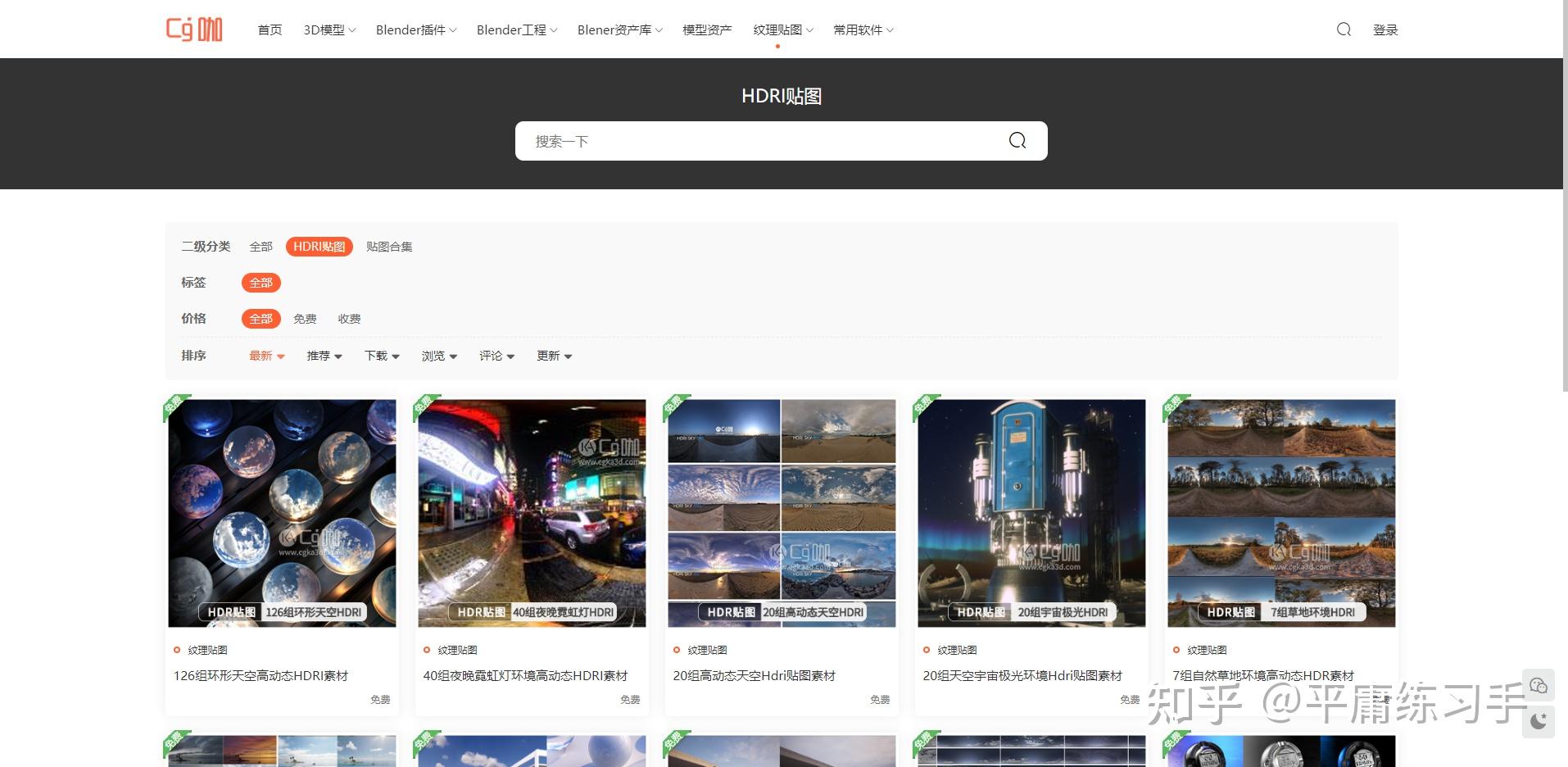
Task: Open the navbar search magnifier icon
Action: [x=1344, y=29]
